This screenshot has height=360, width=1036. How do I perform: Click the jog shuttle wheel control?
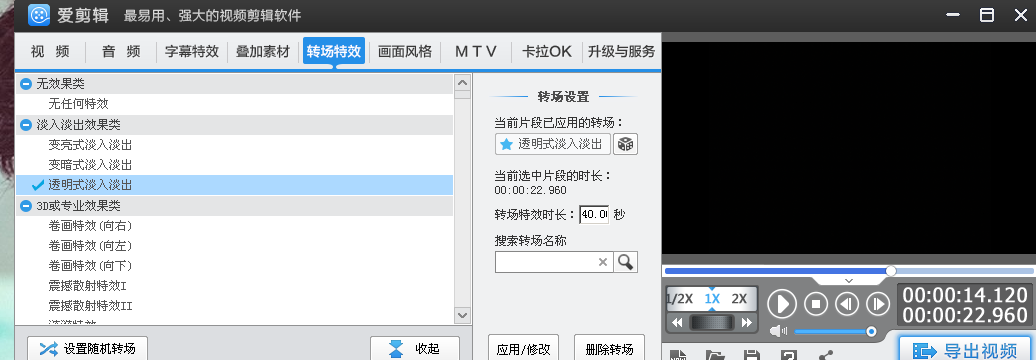pyautogui.click(x=712, y=323)
